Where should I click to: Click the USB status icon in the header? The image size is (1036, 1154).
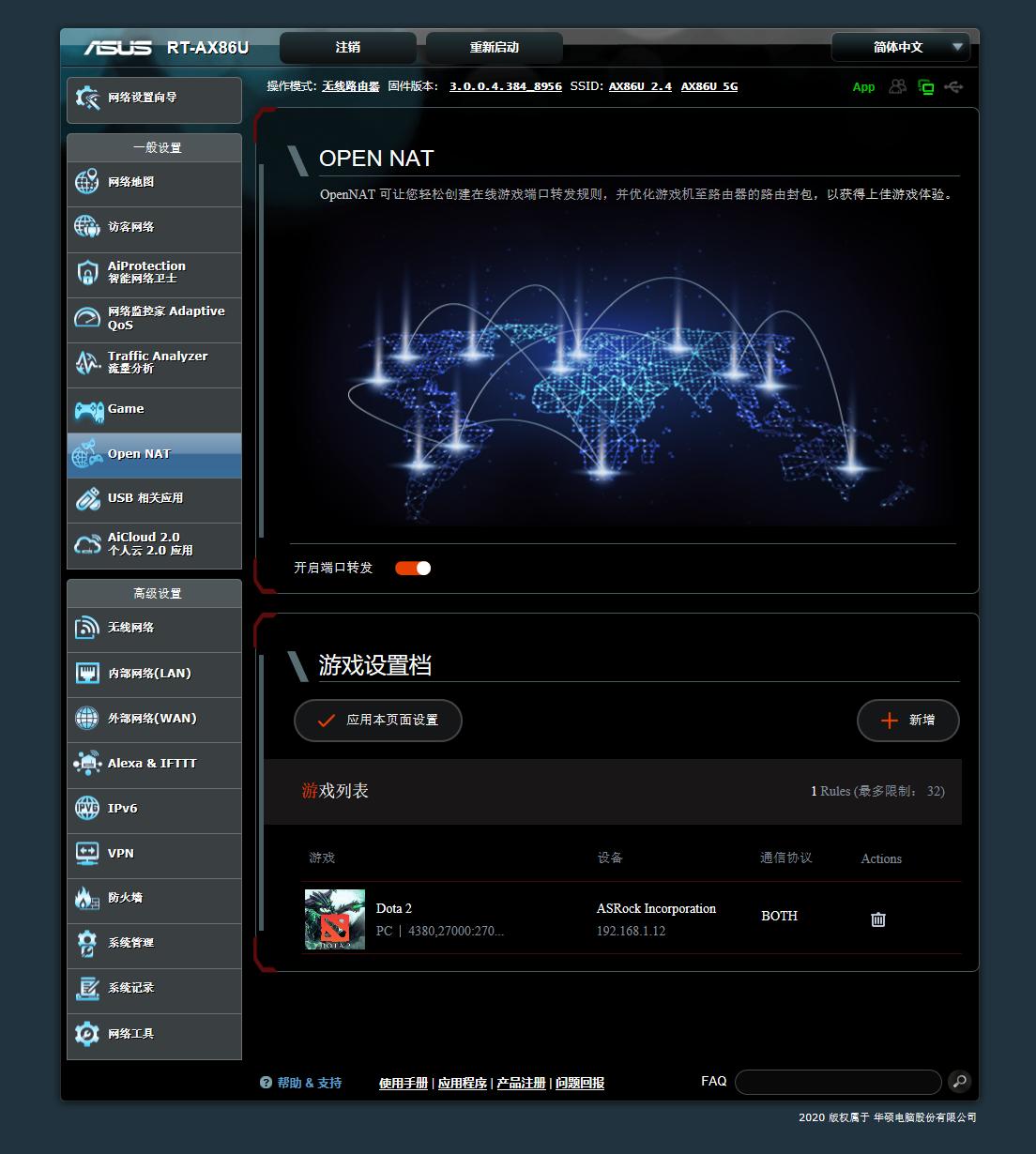coord(953,86)
